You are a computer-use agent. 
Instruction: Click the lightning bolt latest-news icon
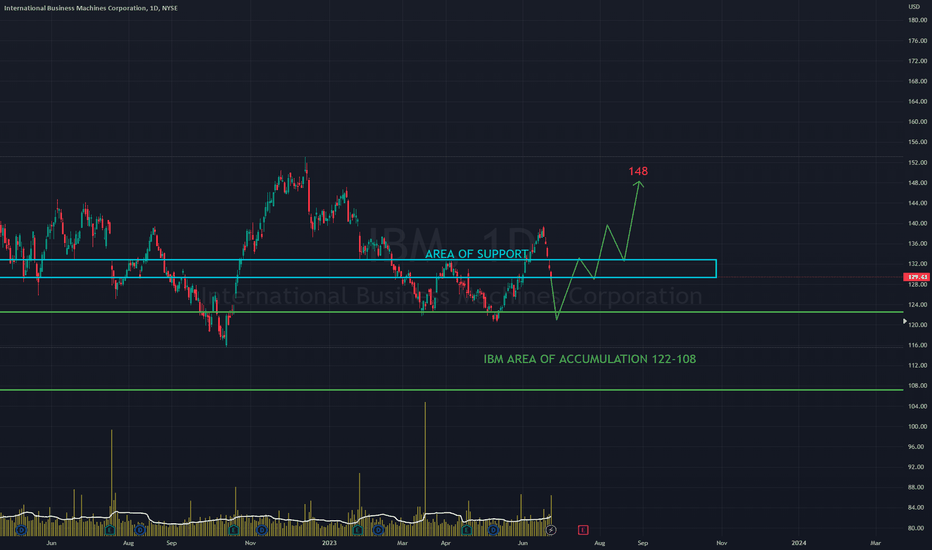551,530
